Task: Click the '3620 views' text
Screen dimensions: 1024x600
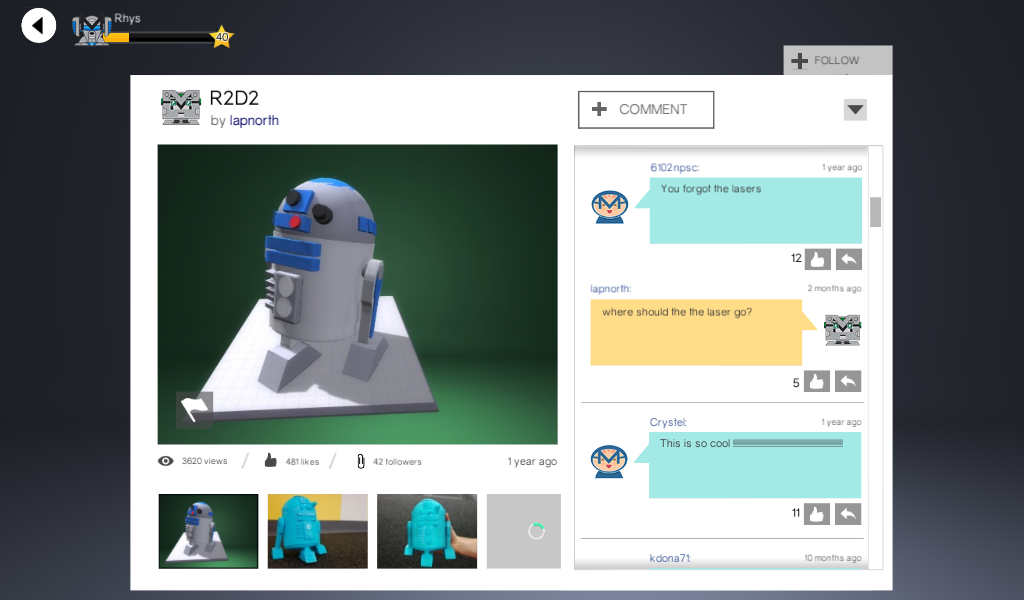Action: pyautogui.click(x=204, y=461)
